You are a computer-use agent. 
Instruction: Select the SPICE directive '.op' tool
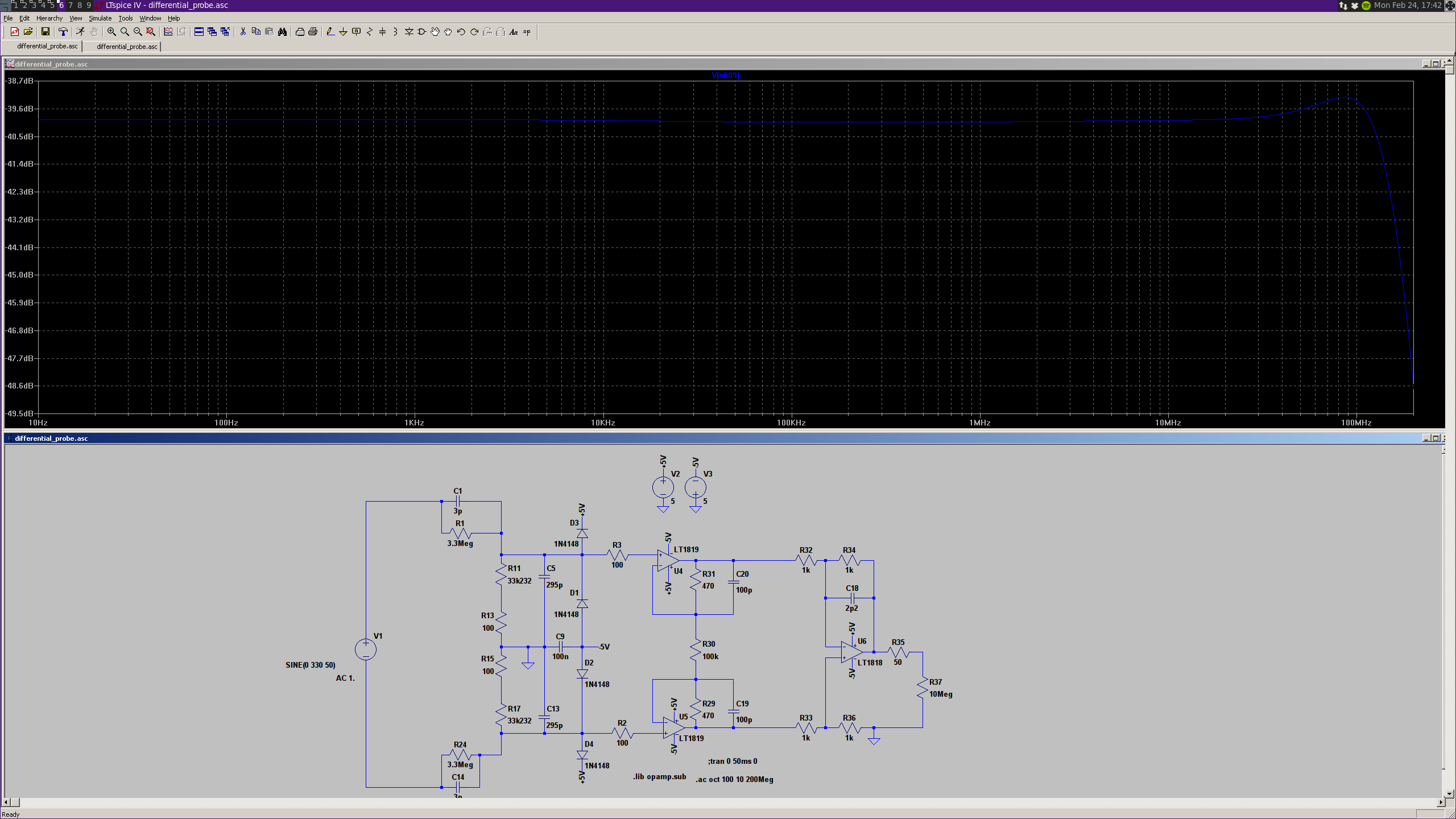pos(527,32)
